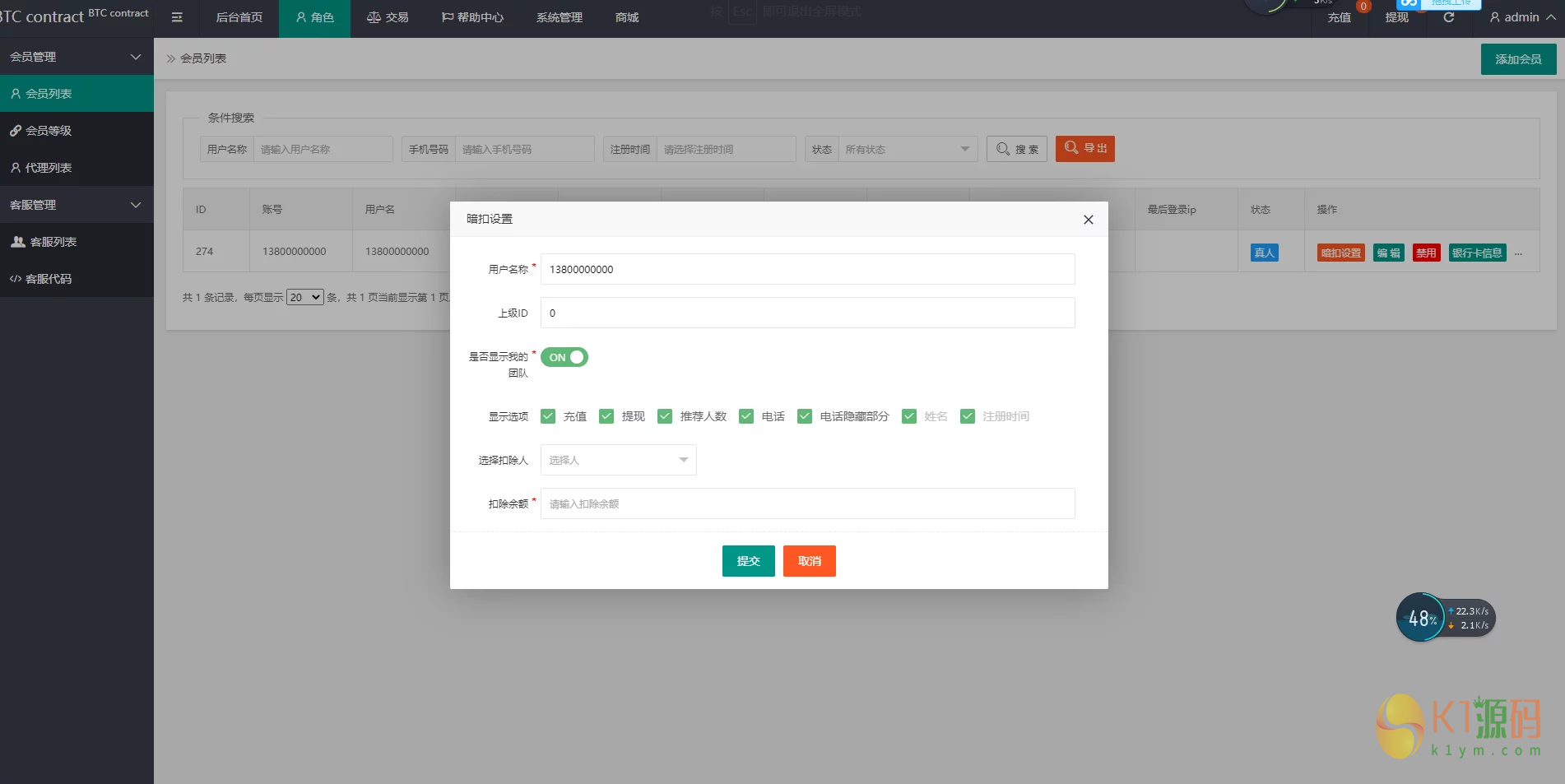Click the green 提交 submit button

coord(748,561)
